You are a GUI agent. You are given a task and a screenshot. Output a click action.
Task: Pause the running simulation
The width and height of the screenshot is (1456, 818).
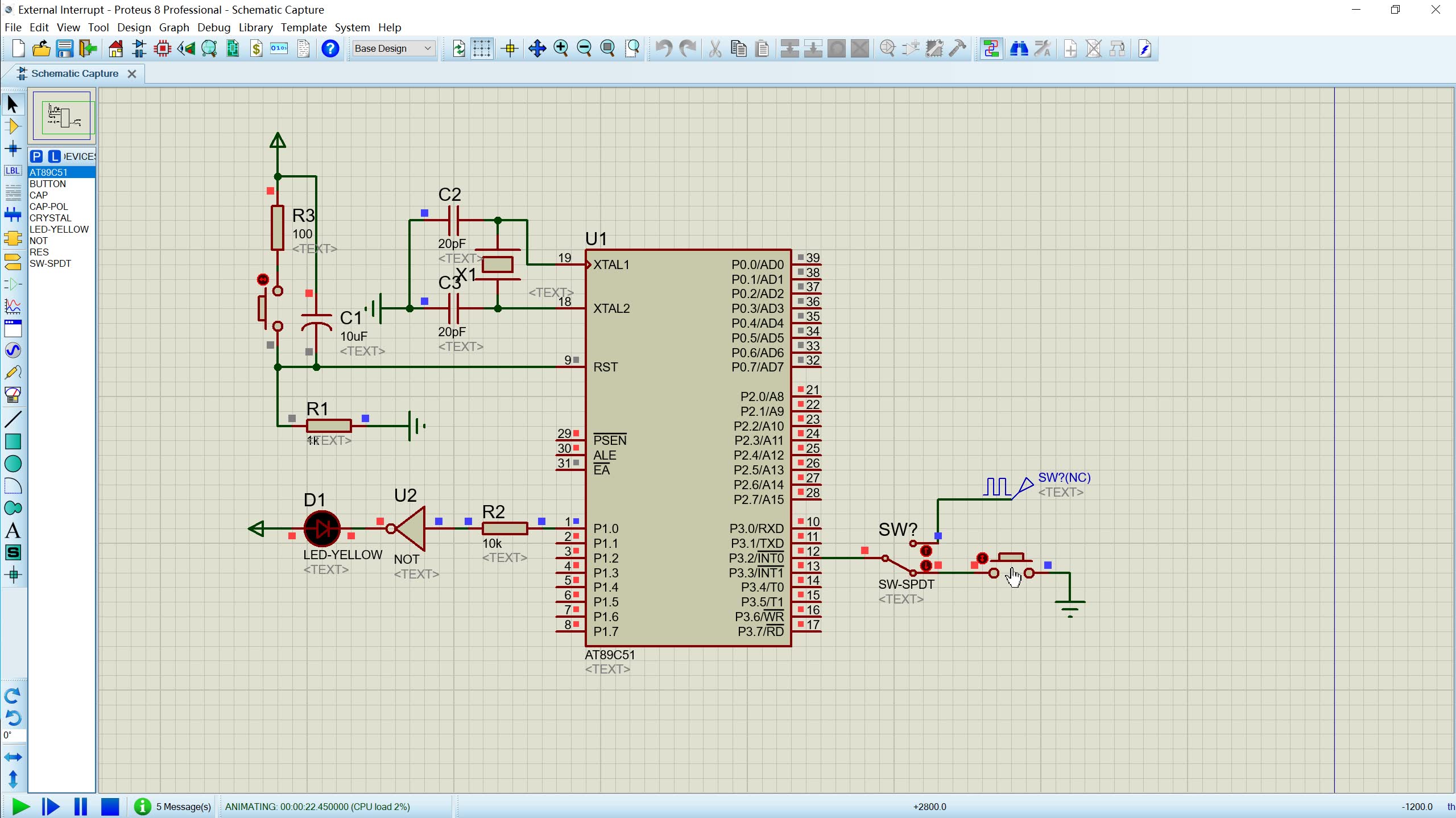click(x=81, y=807)
